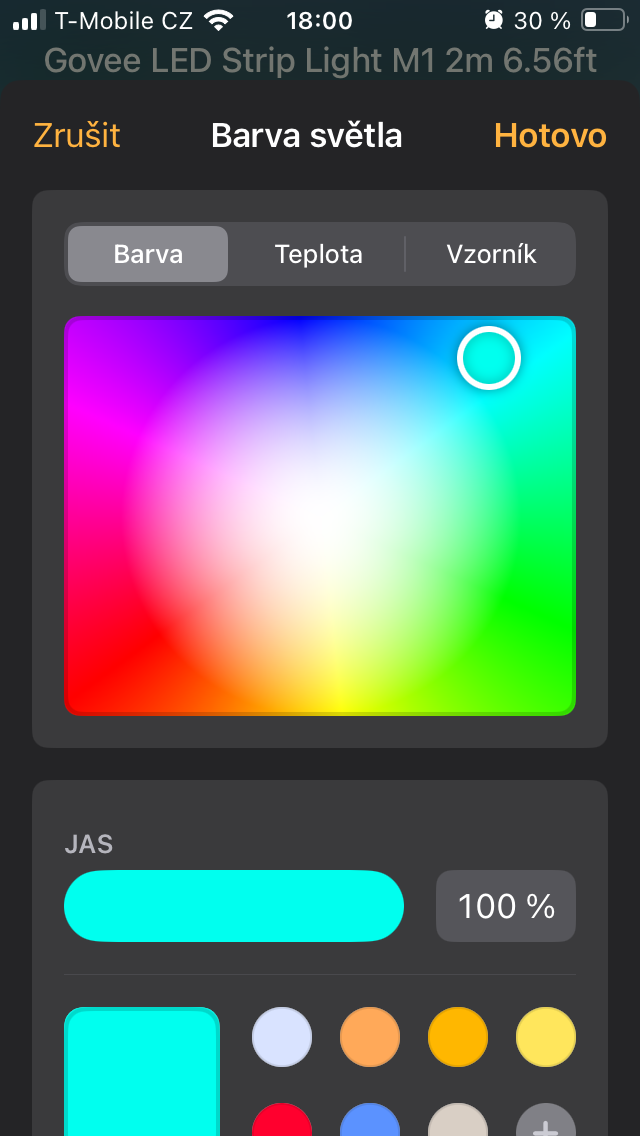Select the large cyan current-color preview
640x1136 pixels.
[142, 1072]
